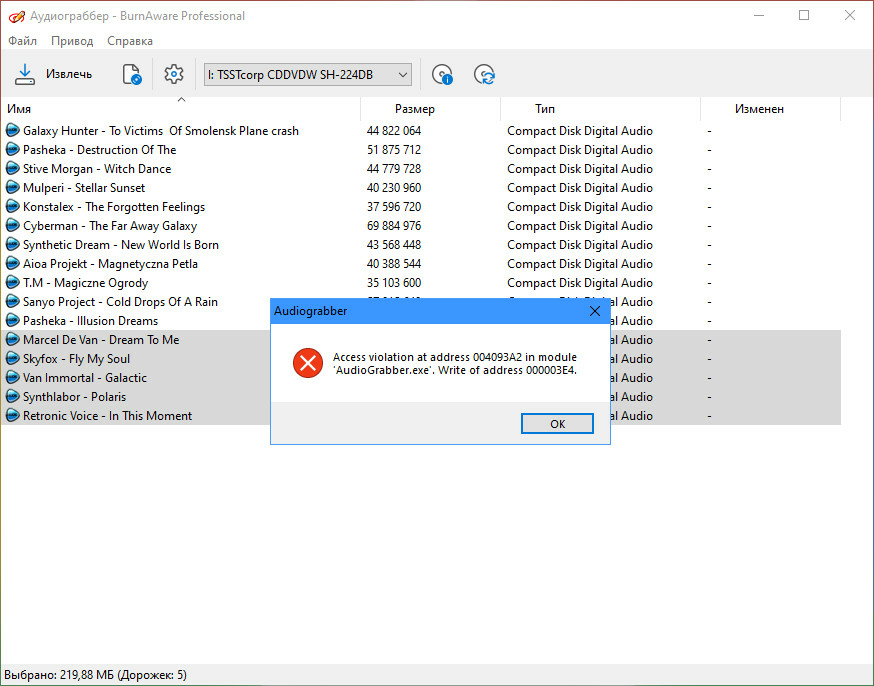Sort by the Тип column header
Viewport: 874px width, 686px height.
[x=600, y=109]
